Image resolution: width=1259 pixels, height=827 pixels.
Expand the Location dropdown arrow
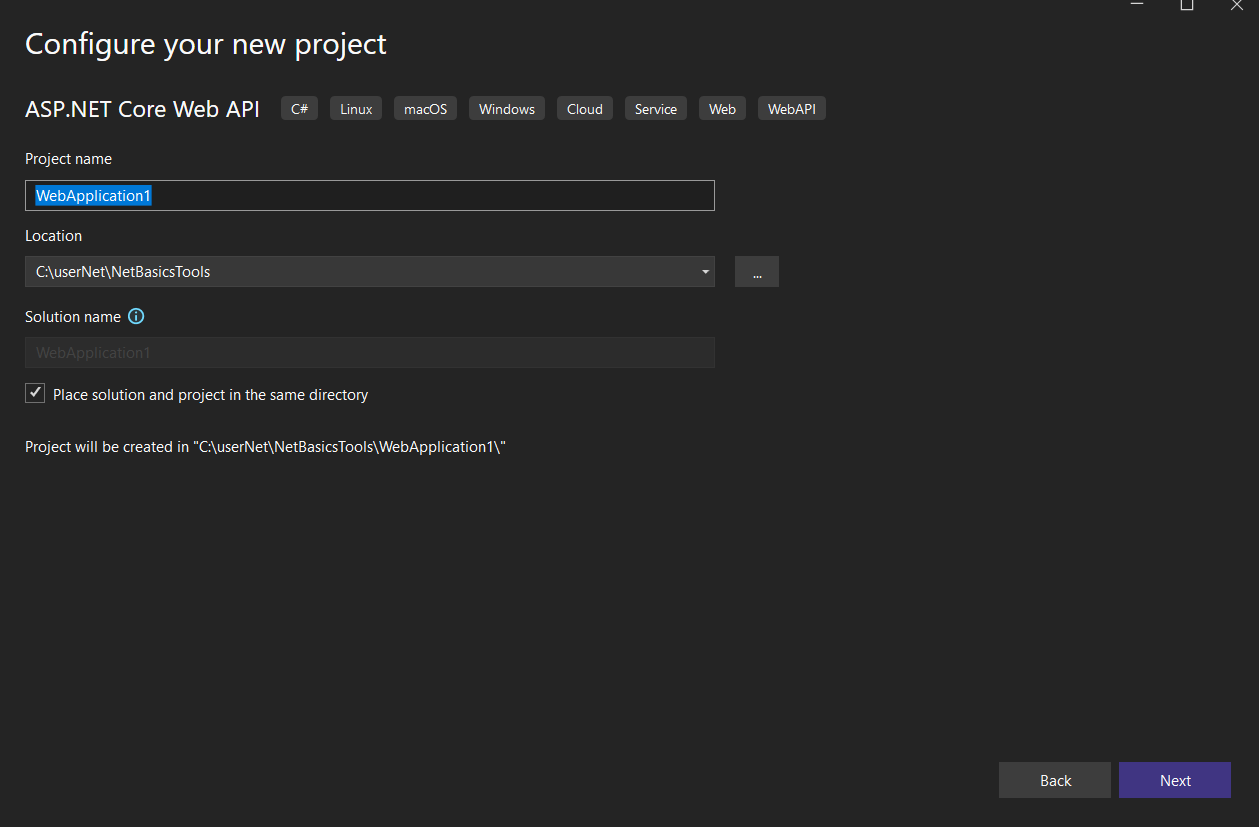[705, 272]
